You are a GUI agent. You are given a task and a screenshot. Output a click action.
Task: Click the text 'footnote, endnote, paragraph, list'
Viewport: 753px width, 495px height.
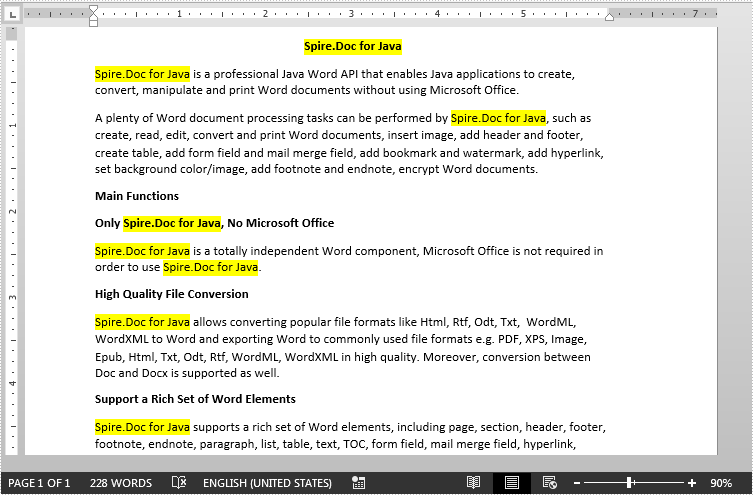[x=185, y=444]
